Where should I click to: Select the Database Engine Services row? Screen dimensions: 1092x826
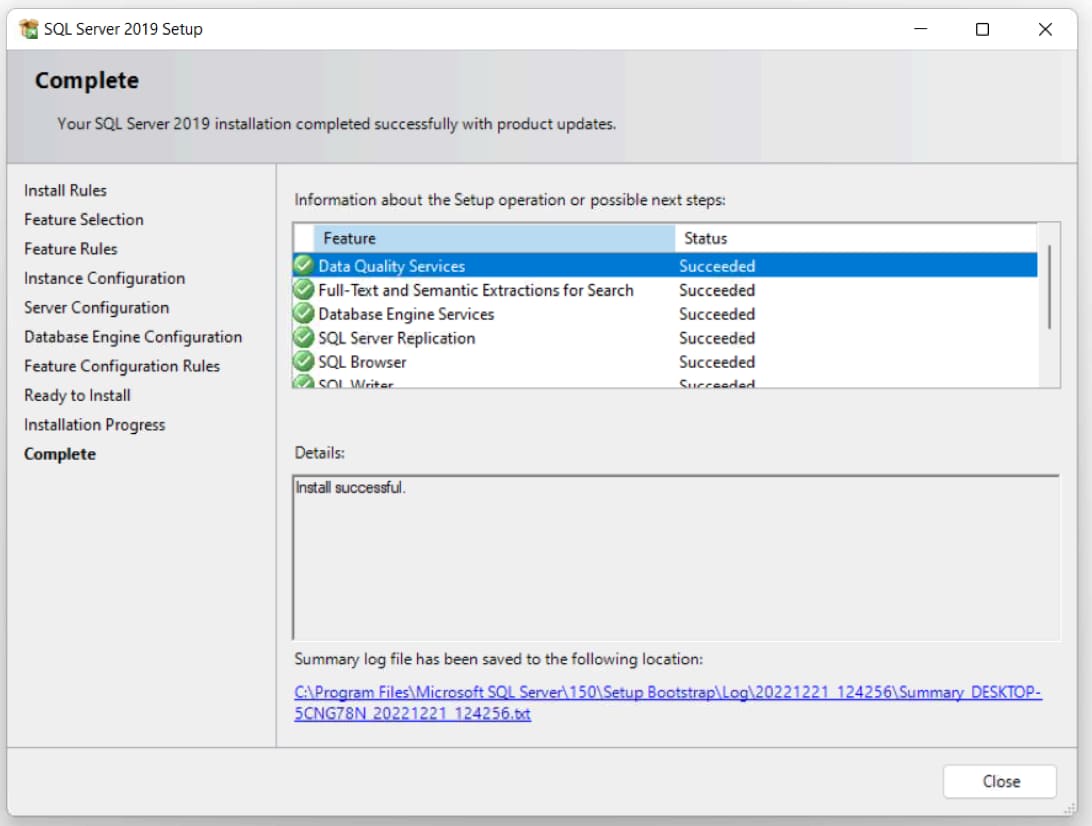[406, 314]
